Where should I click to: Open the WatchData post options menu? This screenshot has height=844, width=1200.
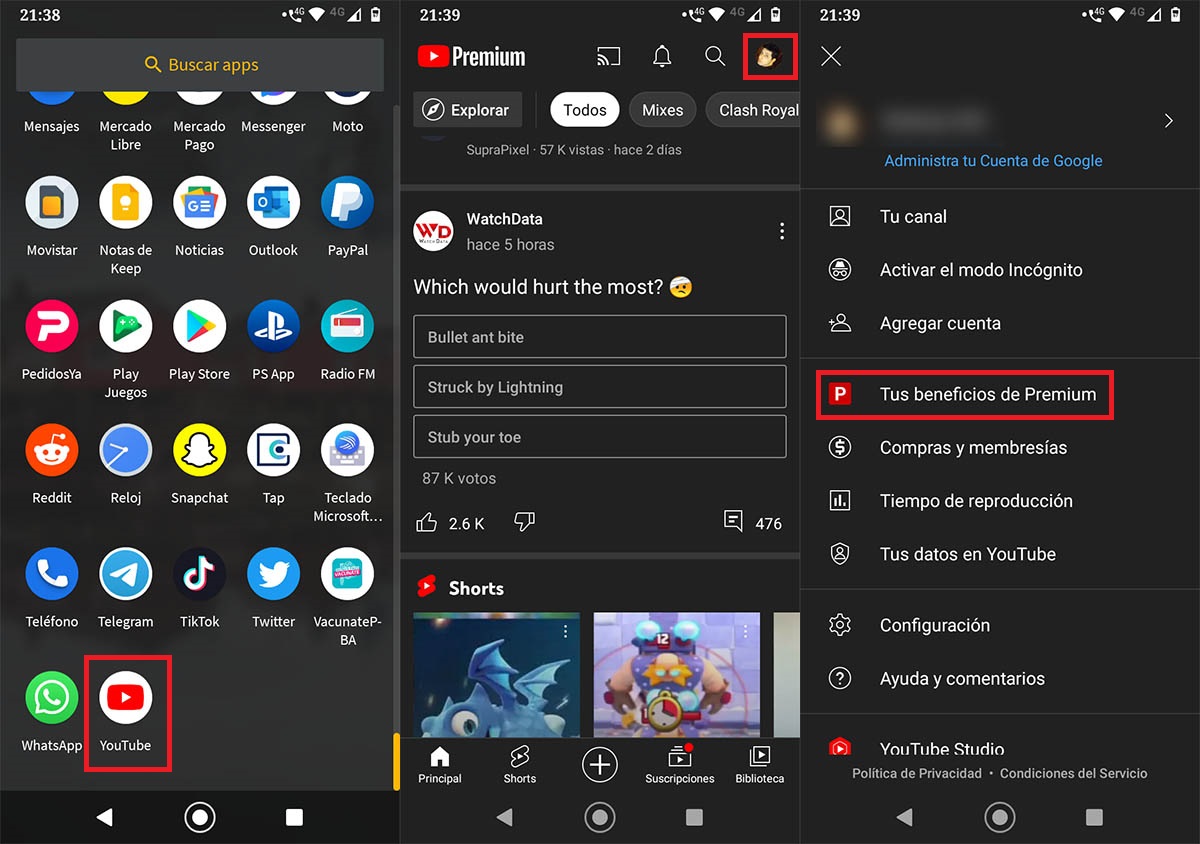(782, 231)
